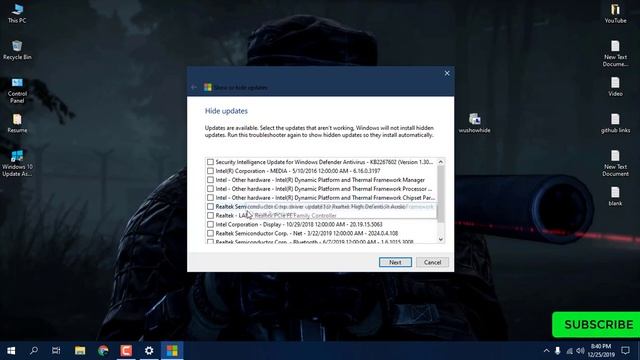The width and height of the screenshot is (640, 360).
Task: Cancel the Hide updates dialog
Action: pos(432,262)
